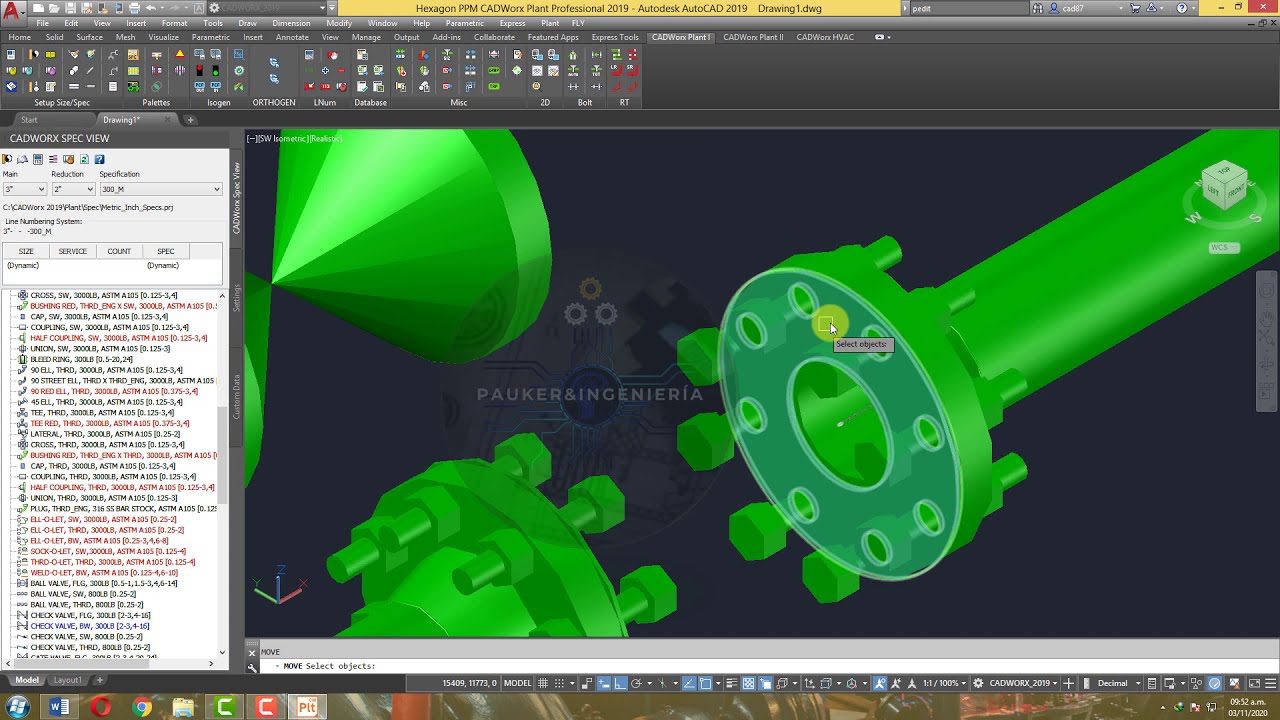Click the MODEL space button in status bar

click(517, 683)
